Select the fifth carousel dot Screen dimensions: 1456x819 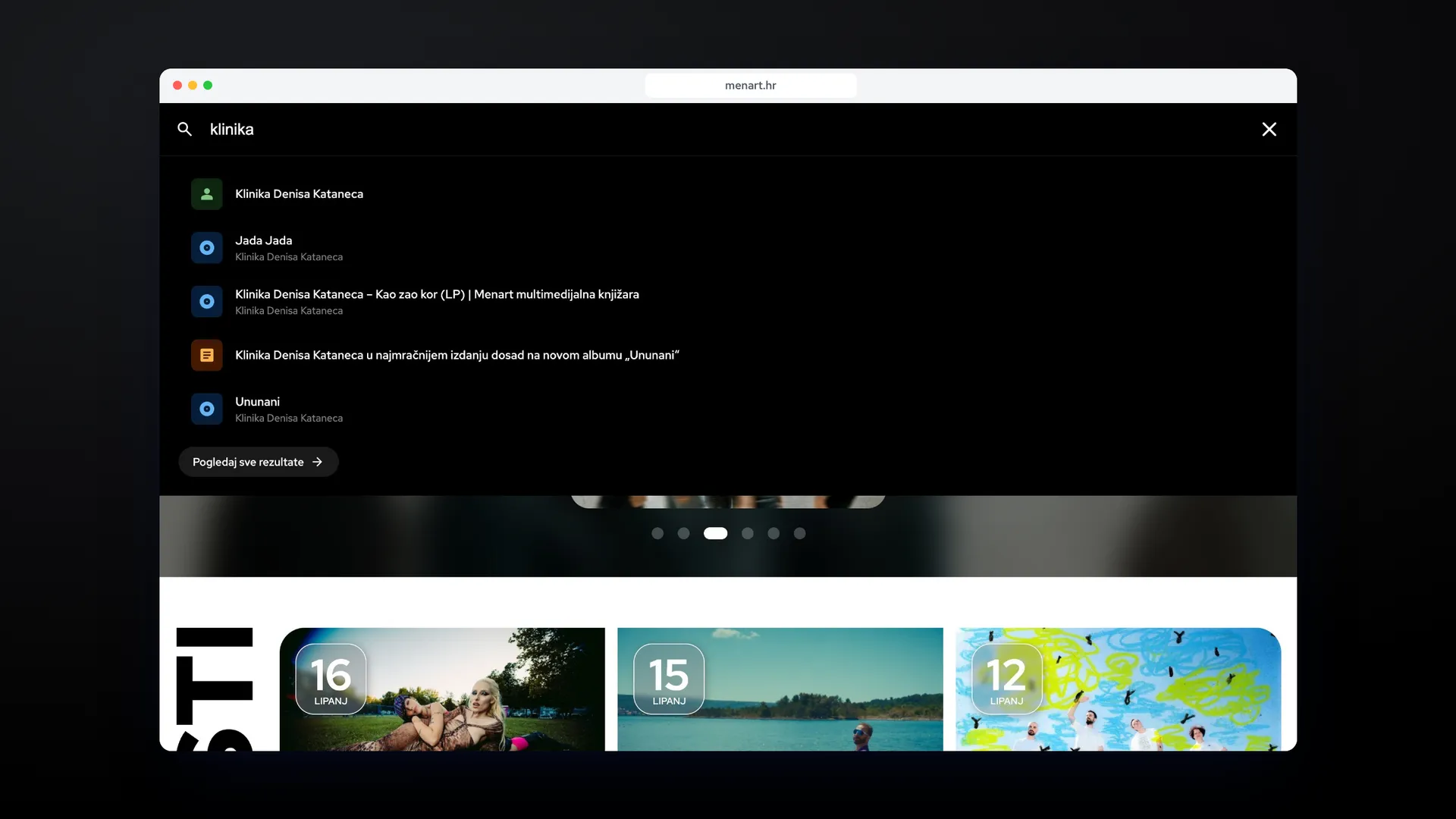coord(773,533)
